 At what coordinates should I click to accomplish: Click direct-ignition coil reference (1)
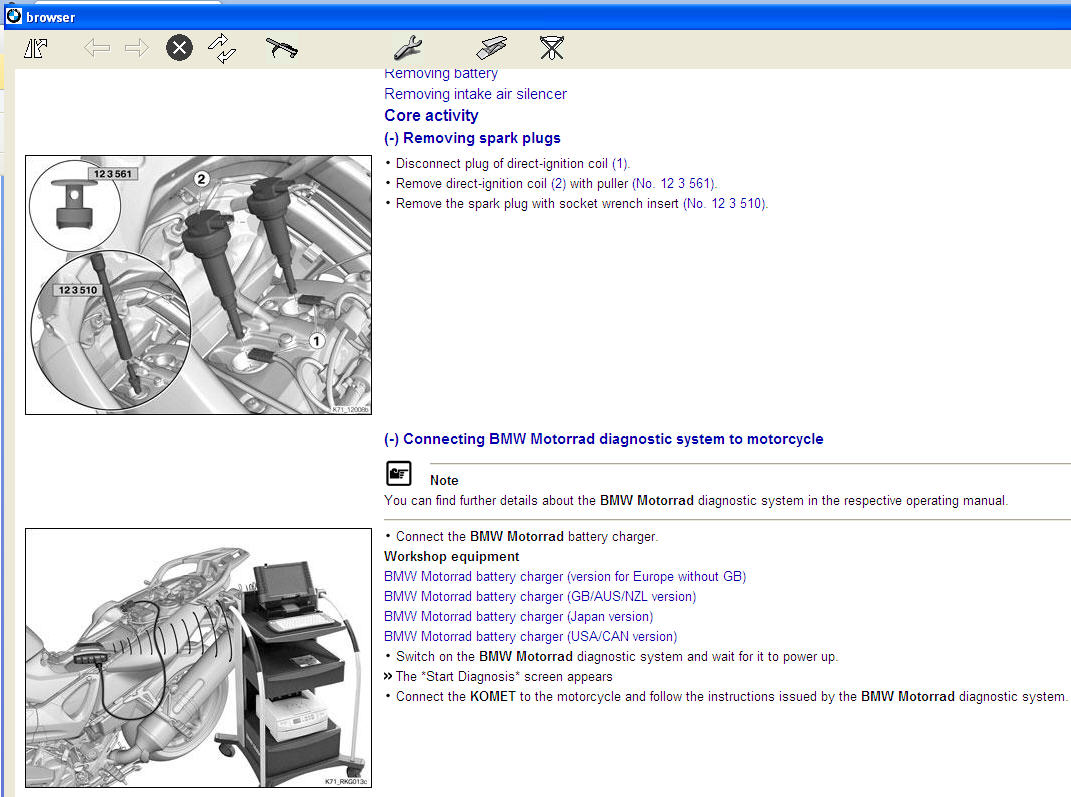(x=620, y=164)
